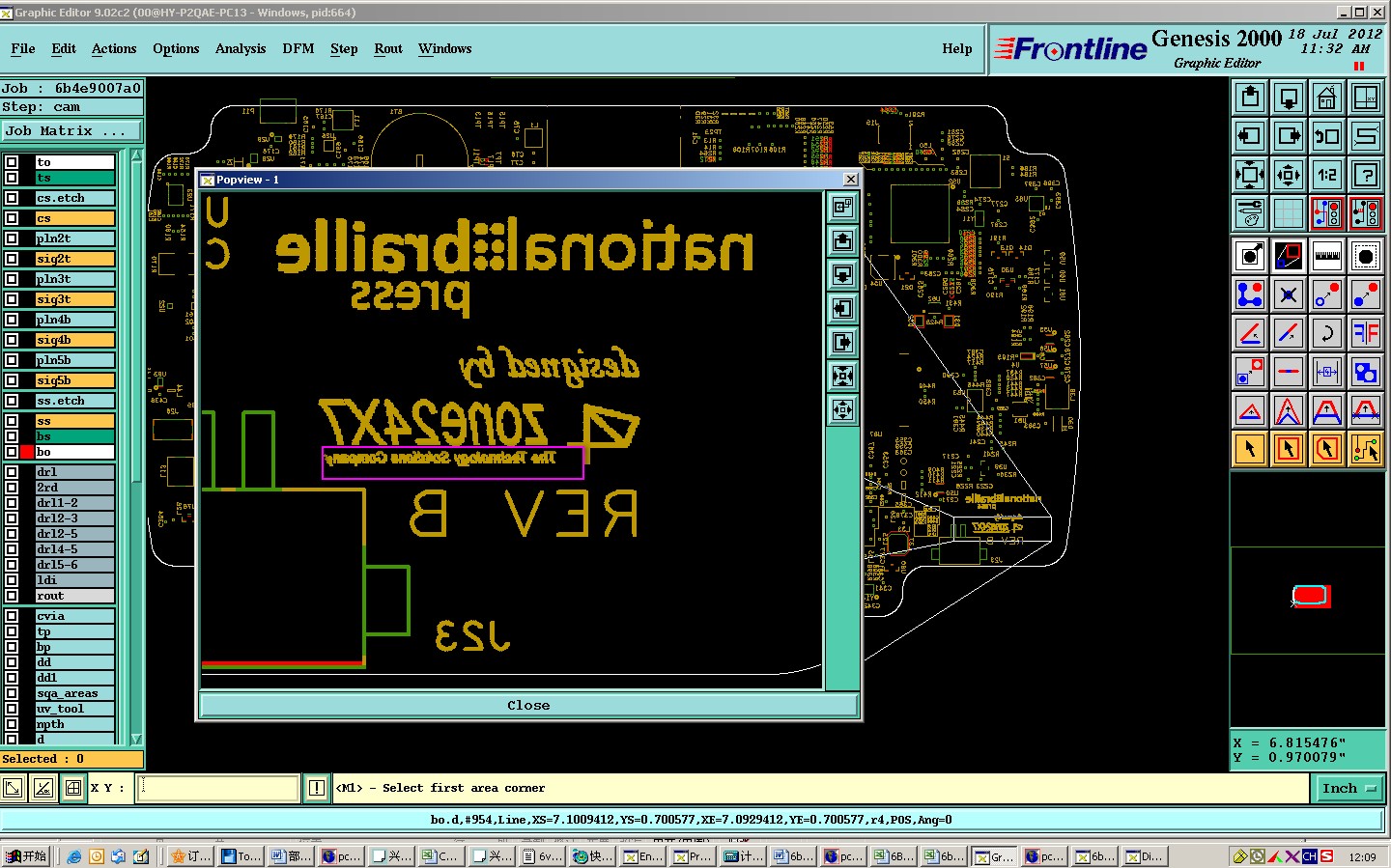This screenshot has width=1391, height=868.
Task: Click the layer list scrollbar down arrow
Action: 136,739
